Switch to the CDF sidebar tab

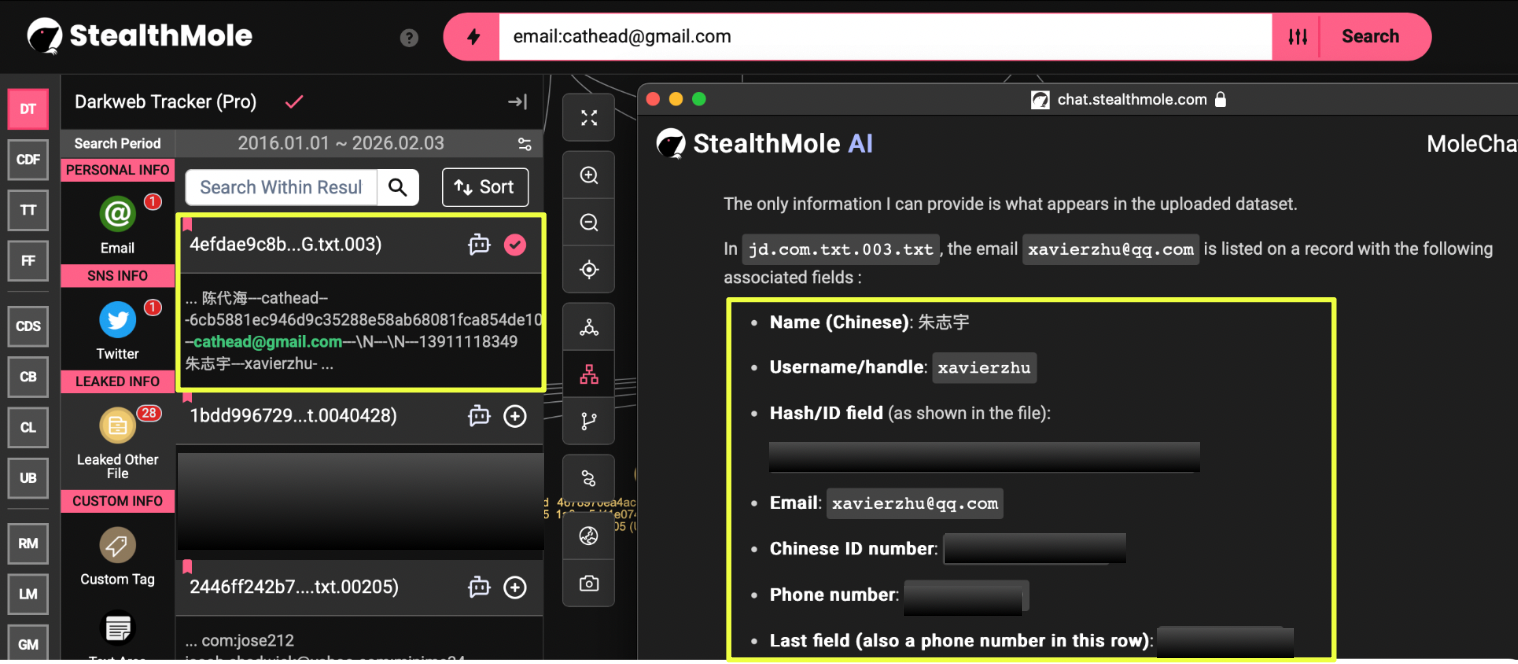point(28,159)
